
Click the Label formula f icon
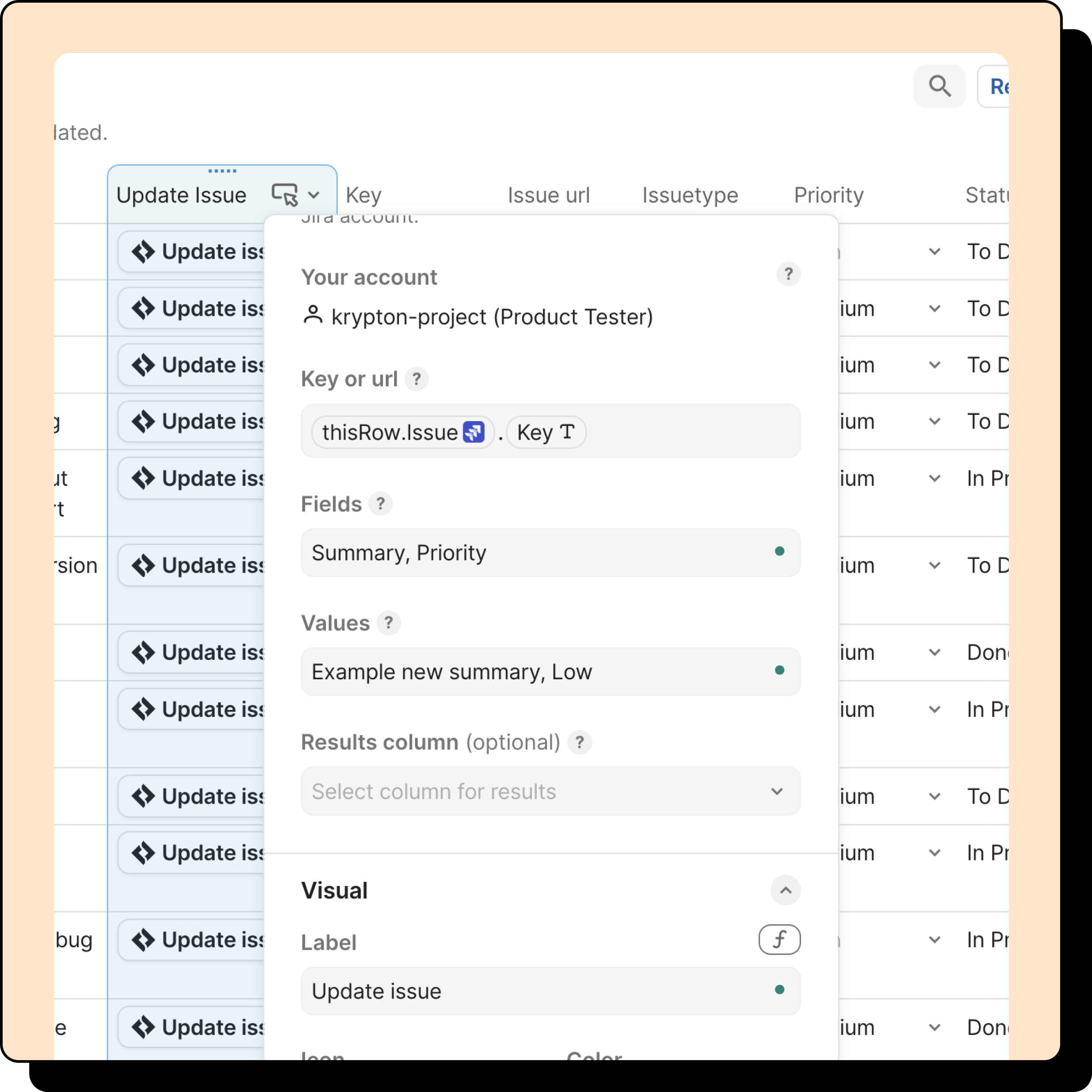pos(779,939)
